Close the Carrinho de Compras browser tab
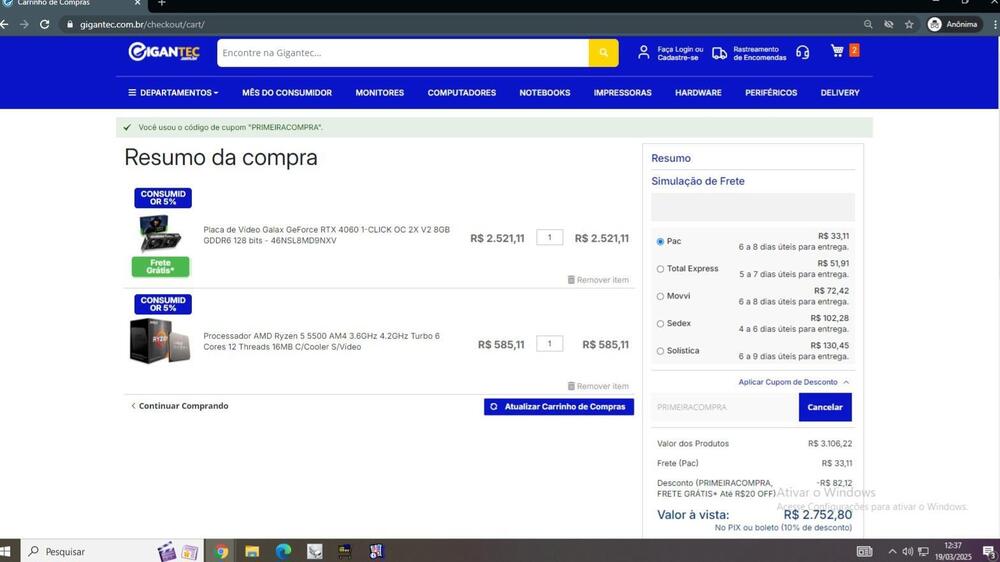Image resolution: width=1000 pixels, height=562 pixels. pos(137,3)
